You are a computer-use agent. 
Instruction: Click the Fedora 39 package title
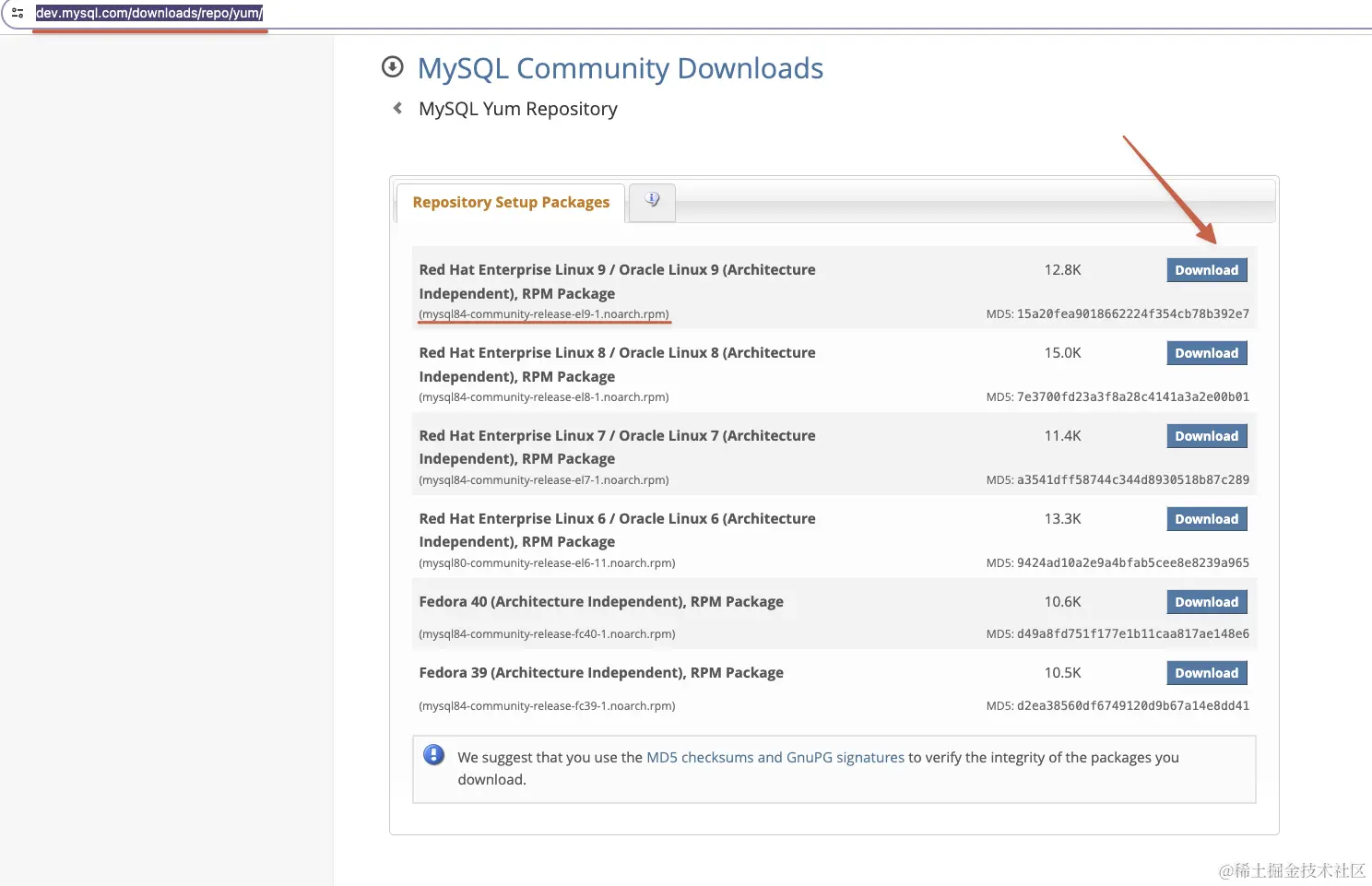601,673
